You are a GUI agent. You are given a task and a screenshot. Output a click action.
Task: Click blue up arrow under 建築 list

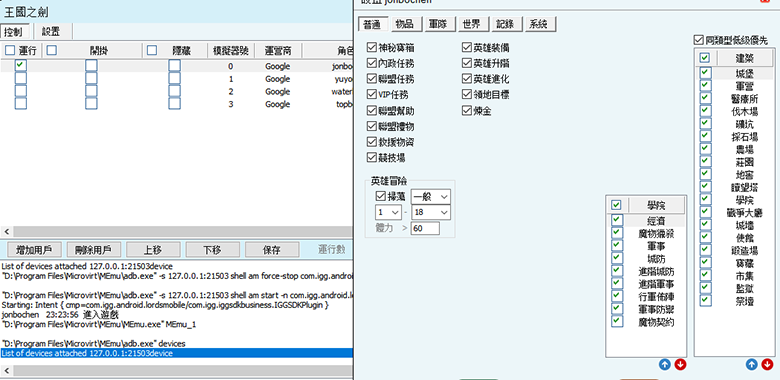[752, 365]
